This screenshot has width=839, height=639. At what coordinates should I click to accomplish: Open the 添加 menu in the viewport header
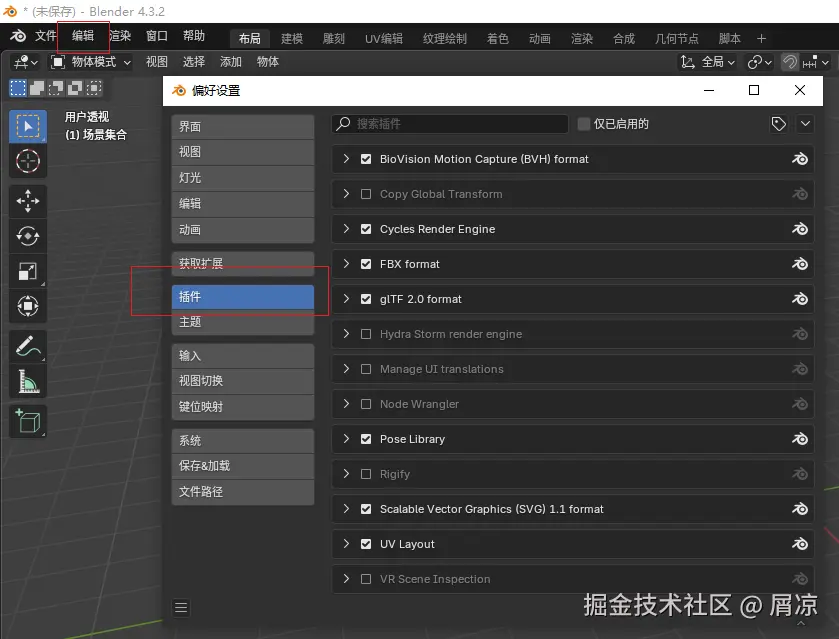231,62
